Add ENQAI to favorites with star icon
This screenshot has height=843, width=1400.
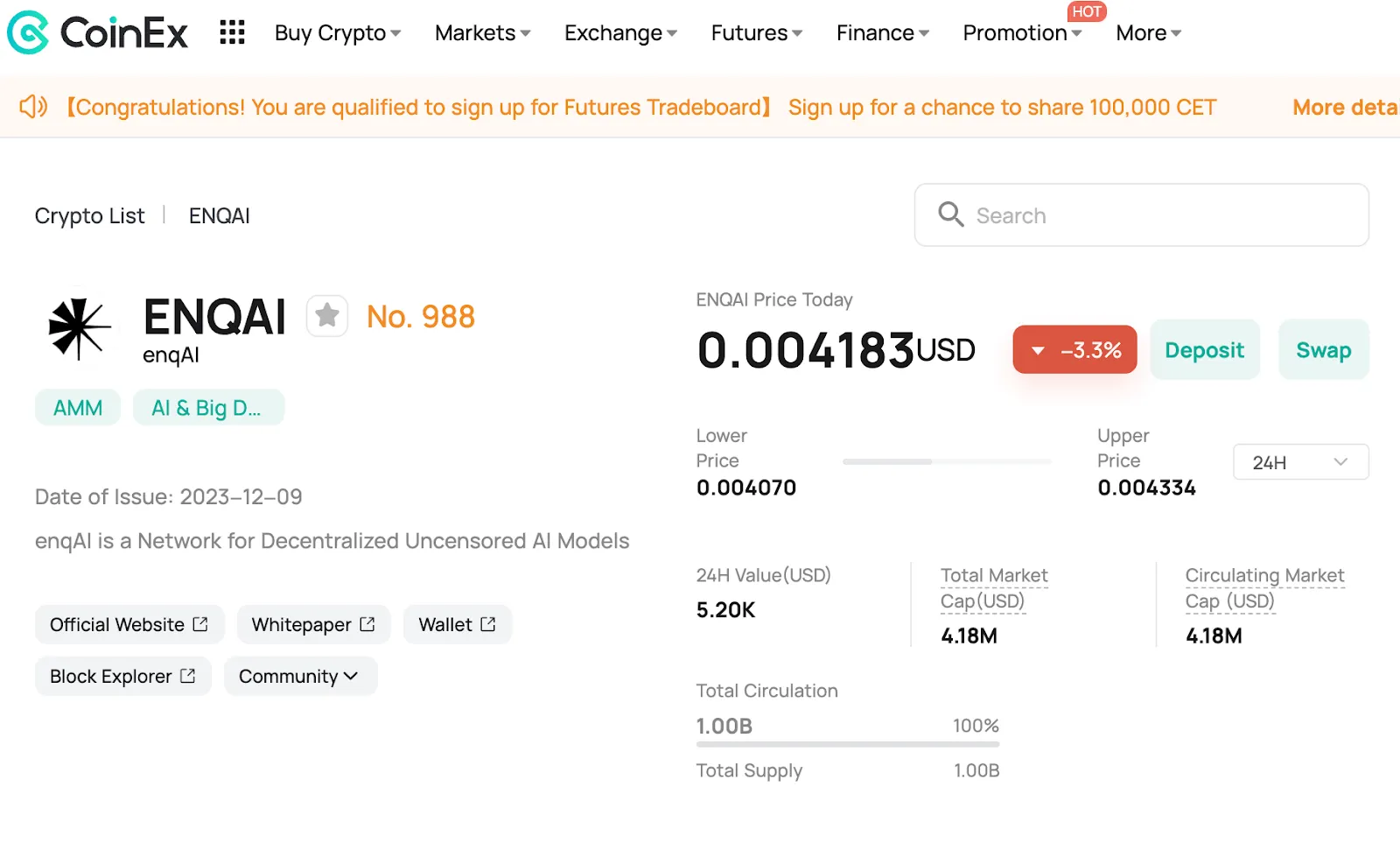pos(327,315)
